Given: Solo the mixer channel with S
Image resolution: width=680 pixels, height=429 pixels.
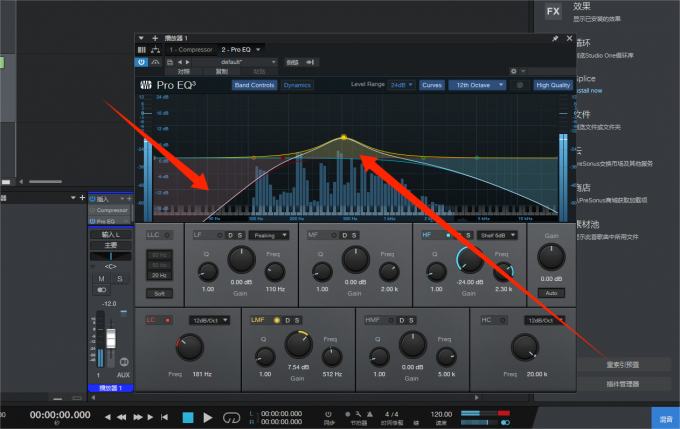Looking at the screenshot, I should point(120,278).
